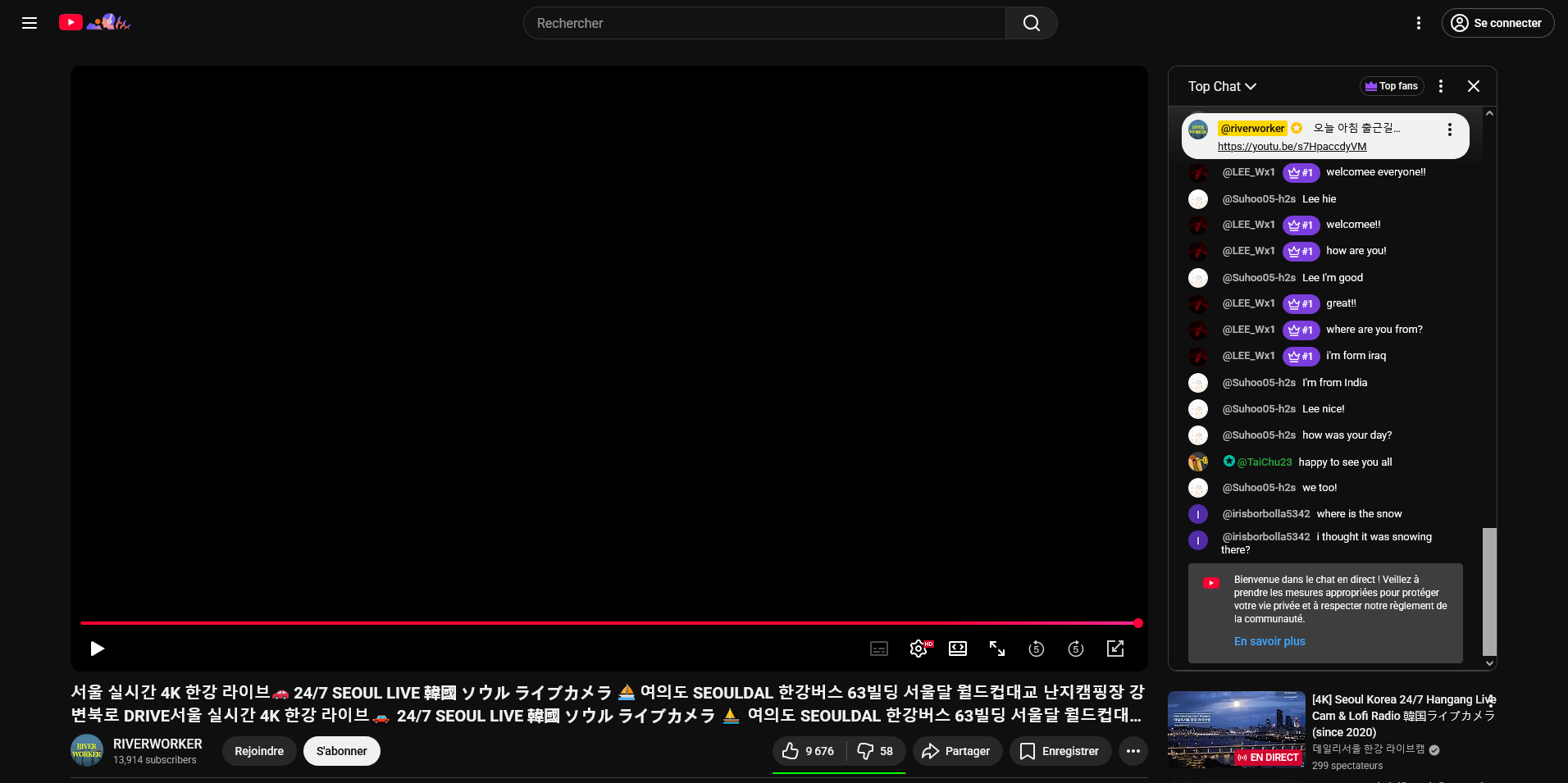Play the live stream video

coord(97,649)
